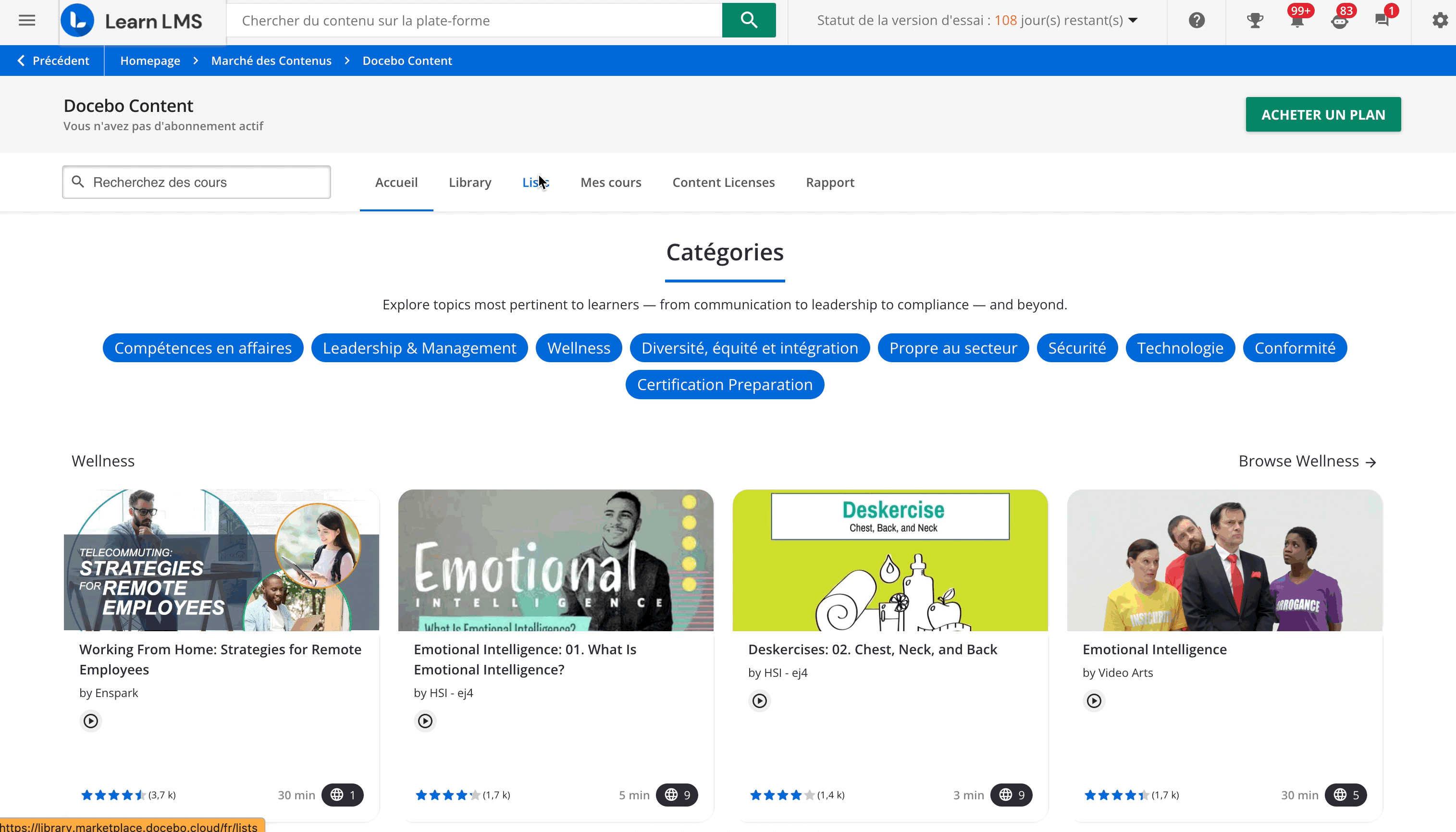
Task: Select Leadership & Management category pill
Action: 419,348
